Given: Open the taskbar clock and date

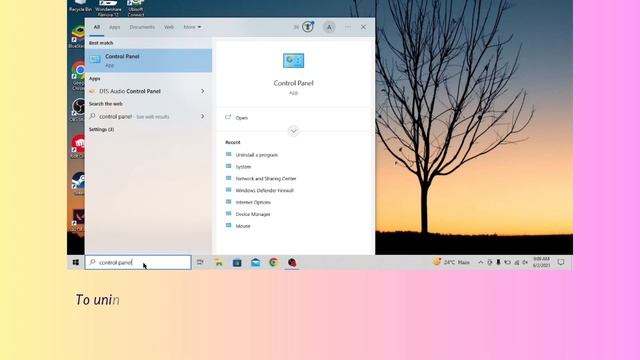Looking at the screenshot, I should click(541, 262).
